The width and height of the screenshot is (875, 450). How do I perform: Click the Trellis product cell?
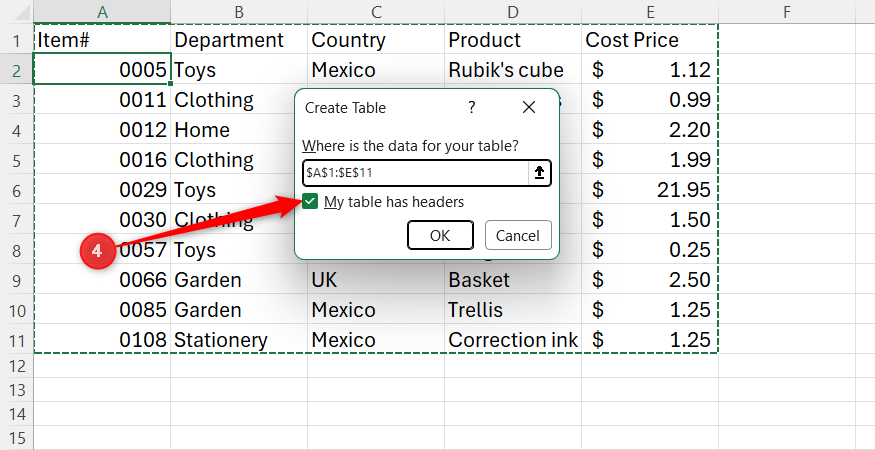point(513,310)
